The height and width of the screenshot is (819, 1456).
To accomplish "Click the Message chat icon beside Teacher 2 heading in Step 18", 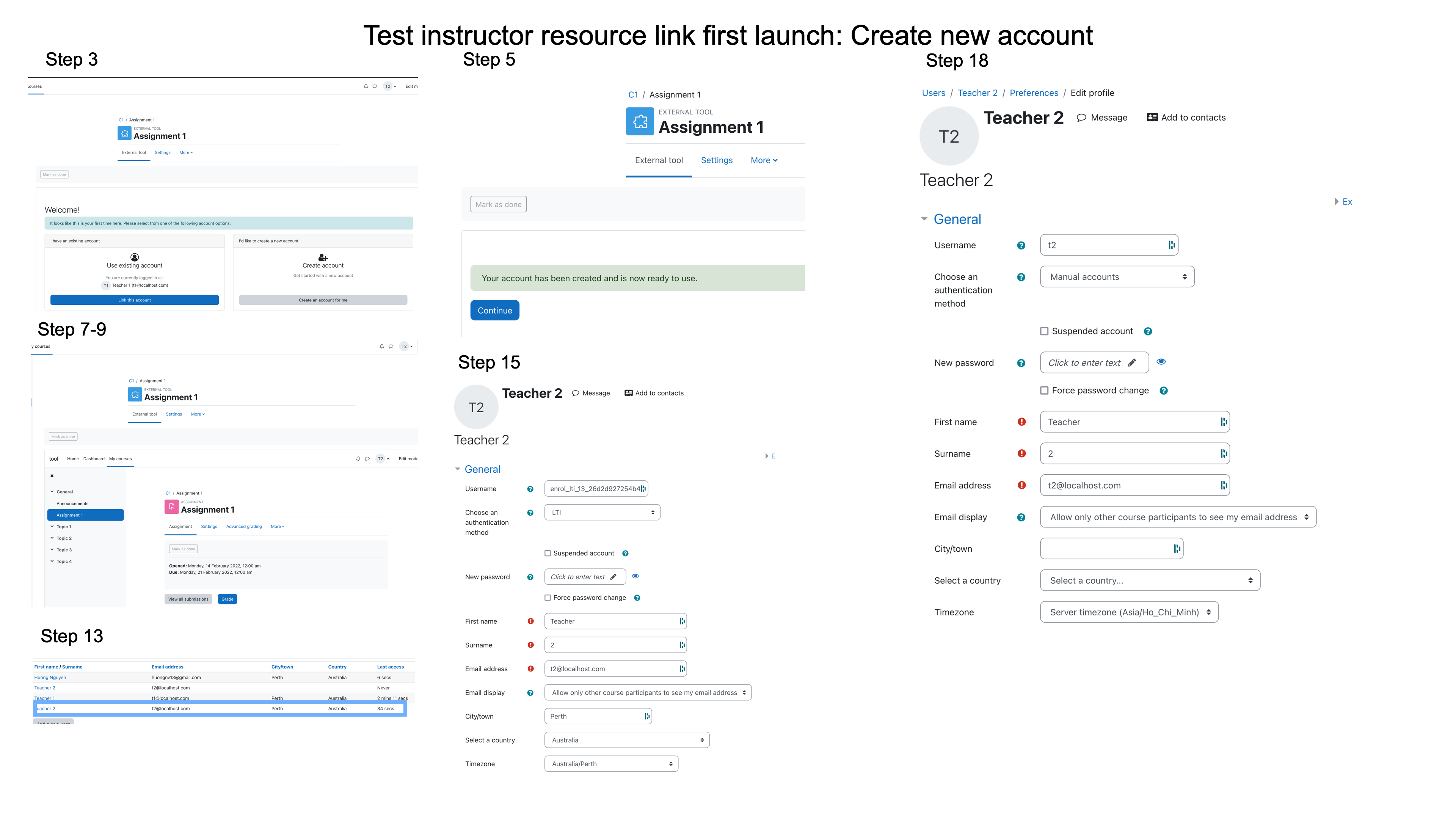I will pyautogui.click(x=1081, y=118).
